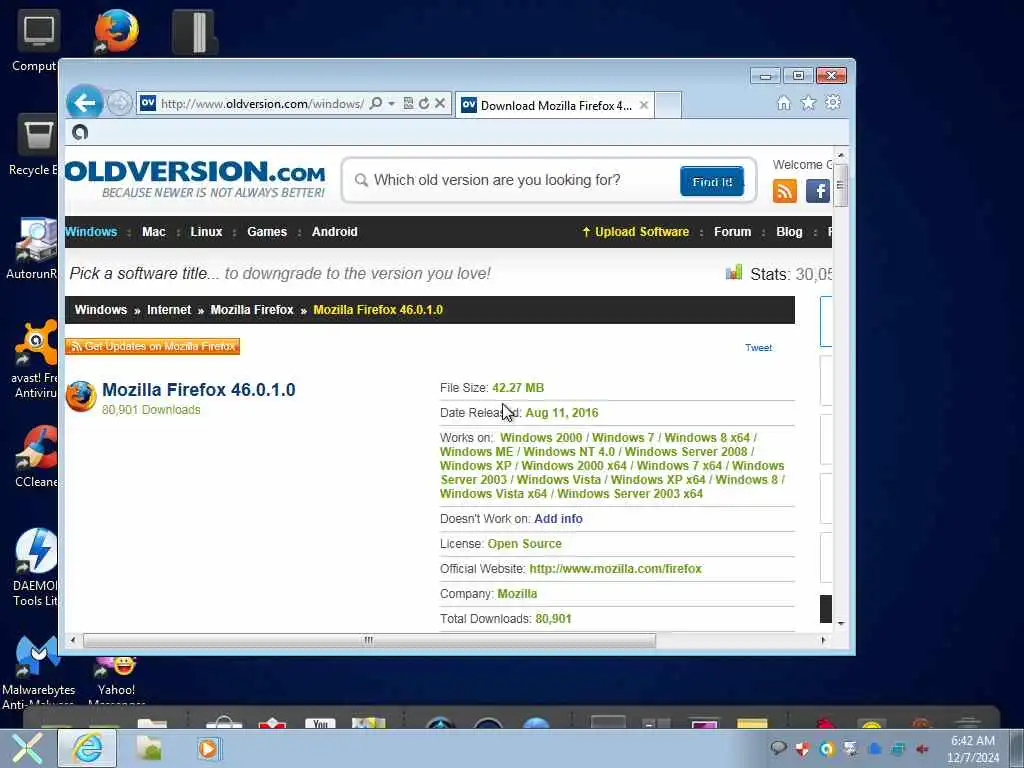Click the Add info link

[558, 519]
